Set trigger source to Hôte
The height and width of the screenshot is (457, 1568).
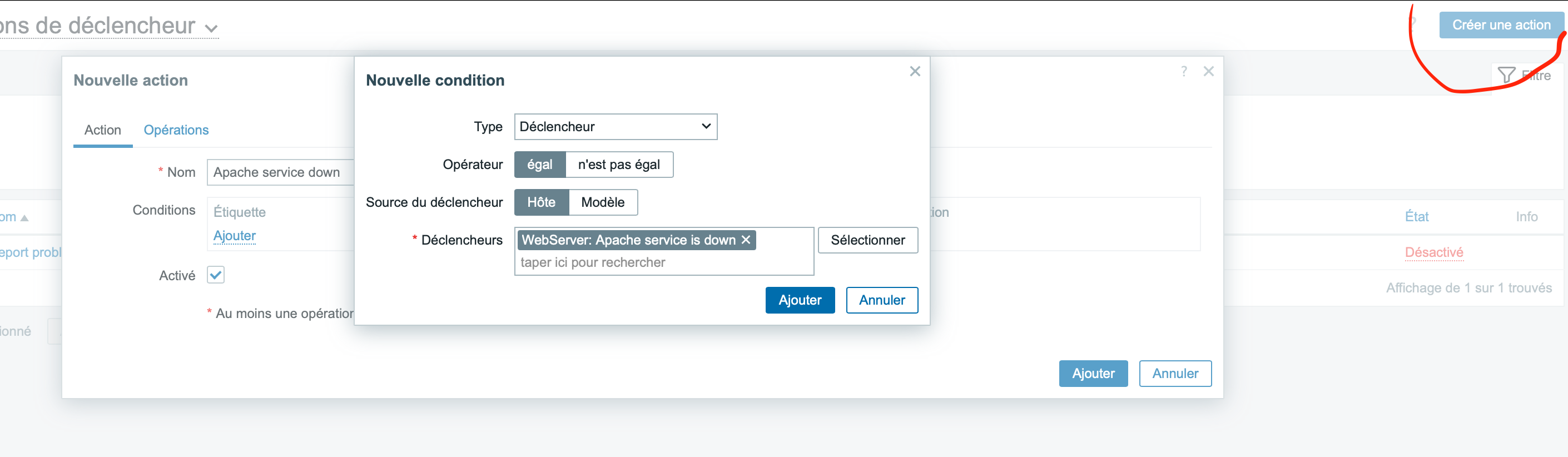(540, 202)
